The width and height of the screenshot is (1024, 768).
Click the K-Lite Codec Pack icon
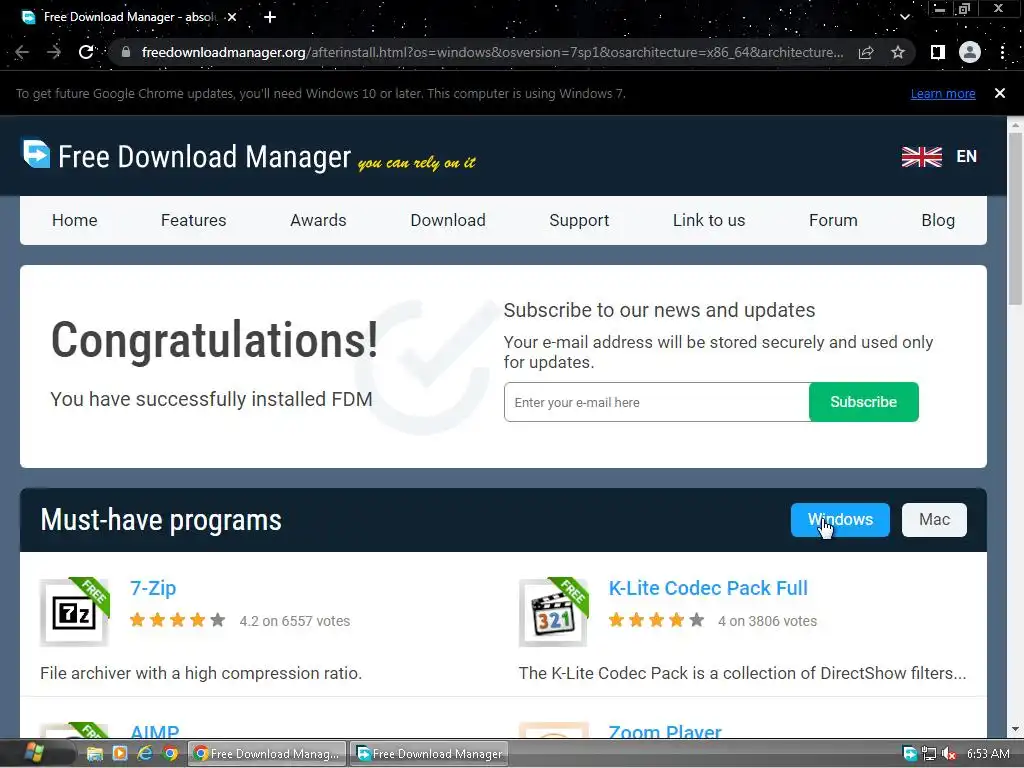(553, 612)
